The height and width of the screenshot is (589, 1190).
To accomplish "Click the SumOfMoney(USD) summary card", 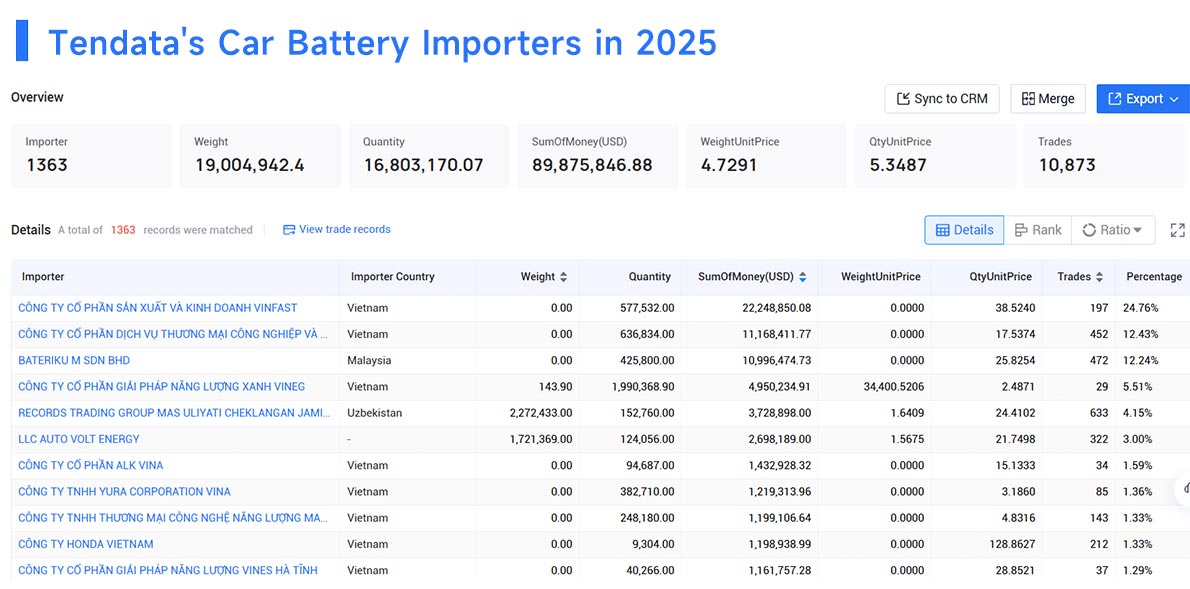I will pos(598,156).
